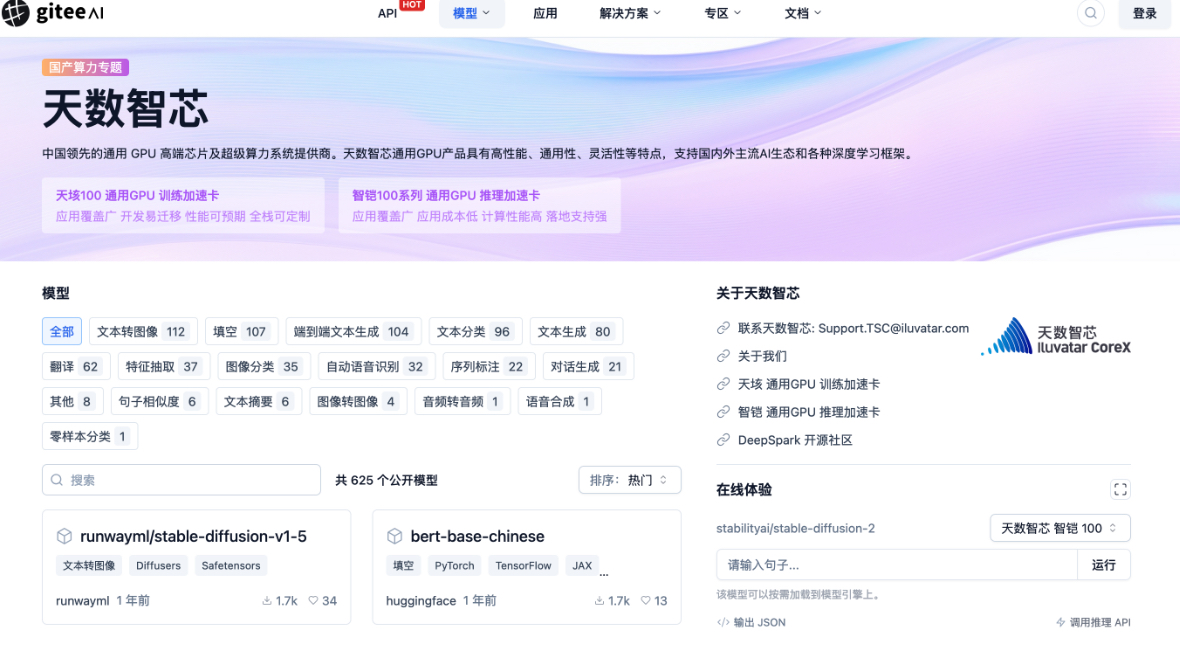The image size is (1180, 651).
Task: Click the PyTorch tag on bert-base-chinese card
Action: (x=455, y=565)
